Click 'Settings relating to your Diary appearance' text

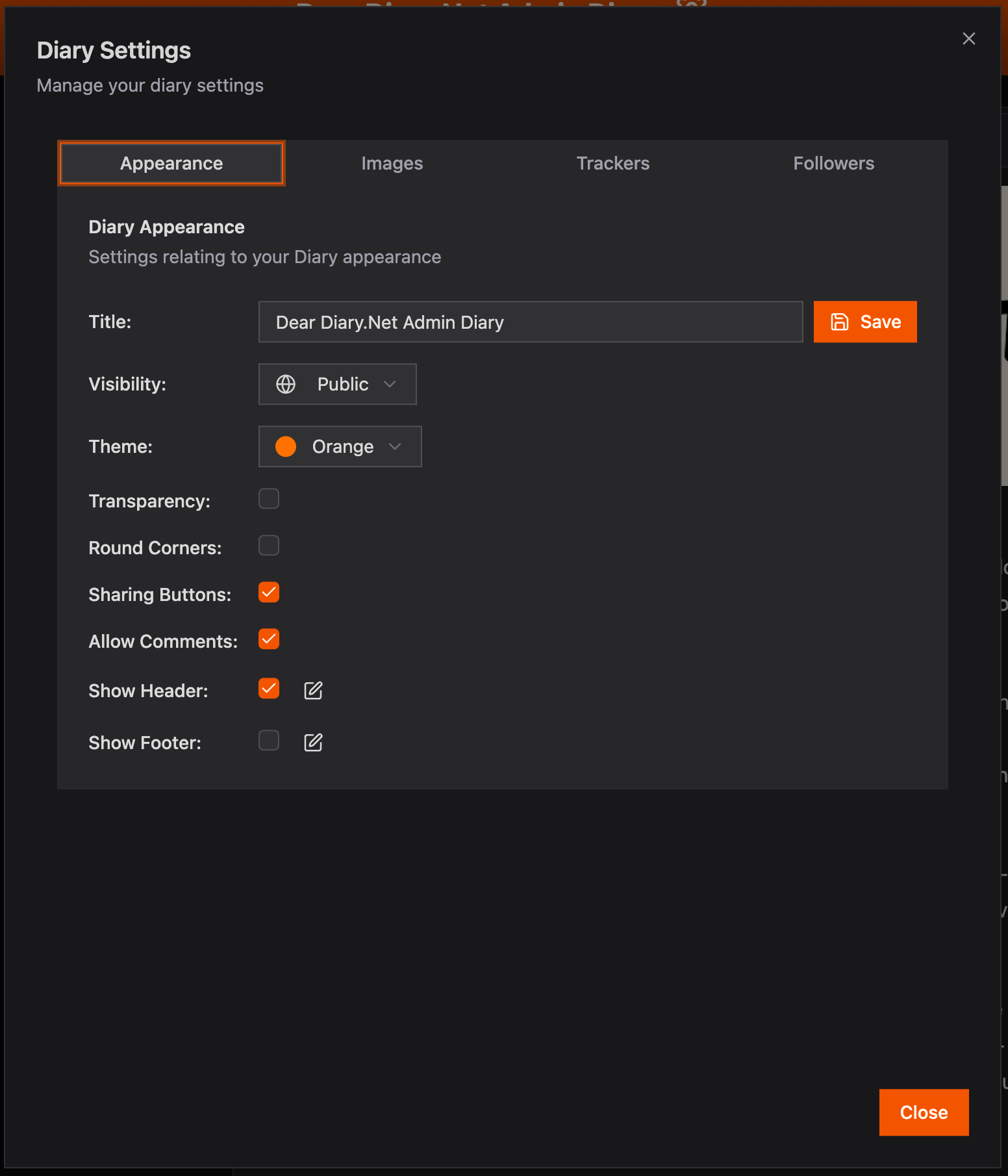265,257
